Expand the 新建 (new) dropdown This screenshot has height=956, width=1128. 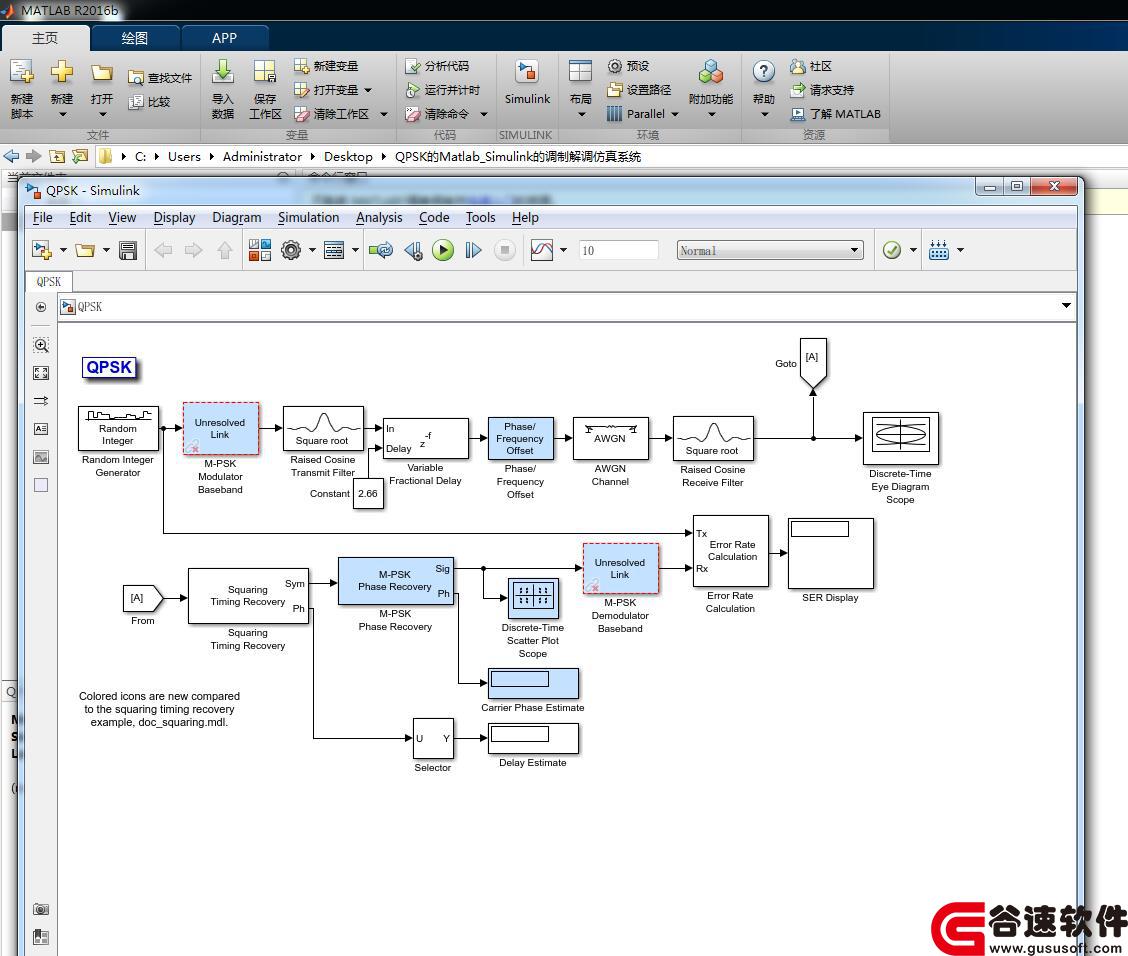click(62, 114)
